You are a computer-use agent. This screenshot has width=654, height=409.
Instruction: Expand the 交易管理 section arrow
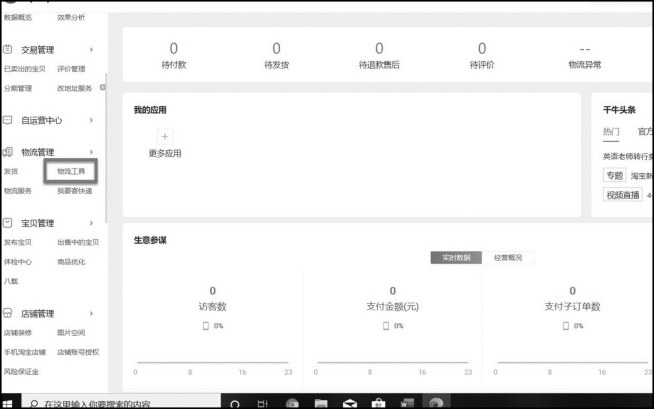point(91,50)
